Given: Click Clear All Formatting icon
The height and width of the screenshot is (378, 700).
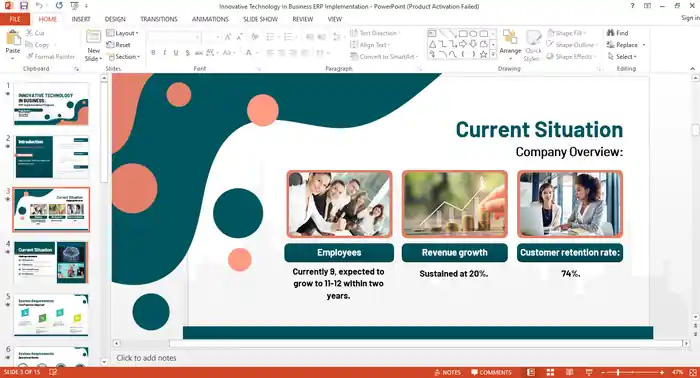Looking at the screenshot, I should pyautogui.click(x=255, y=37).
